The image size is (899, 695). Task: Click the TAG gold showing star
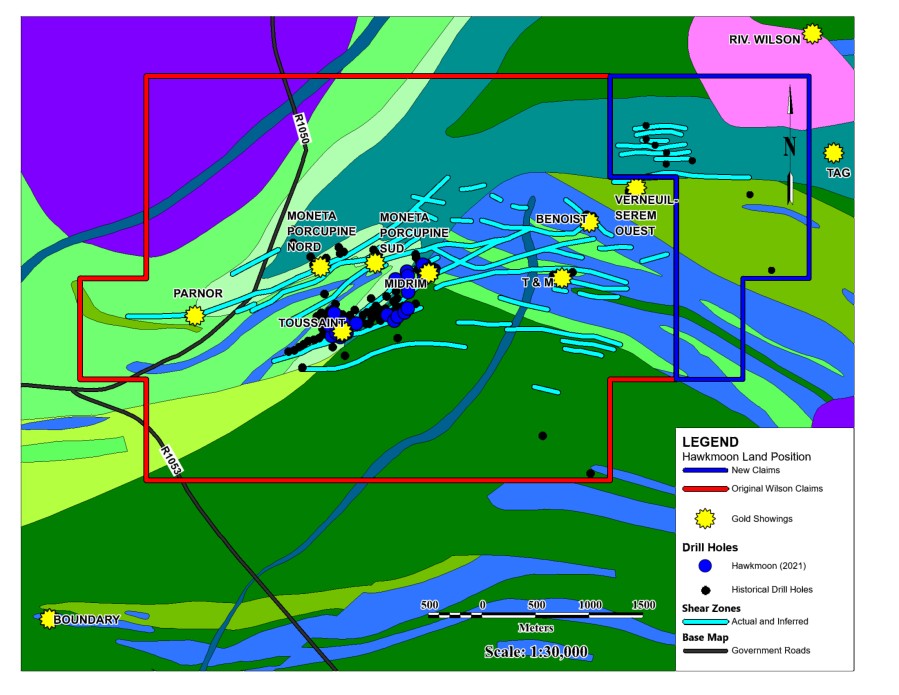coord(834,153)
